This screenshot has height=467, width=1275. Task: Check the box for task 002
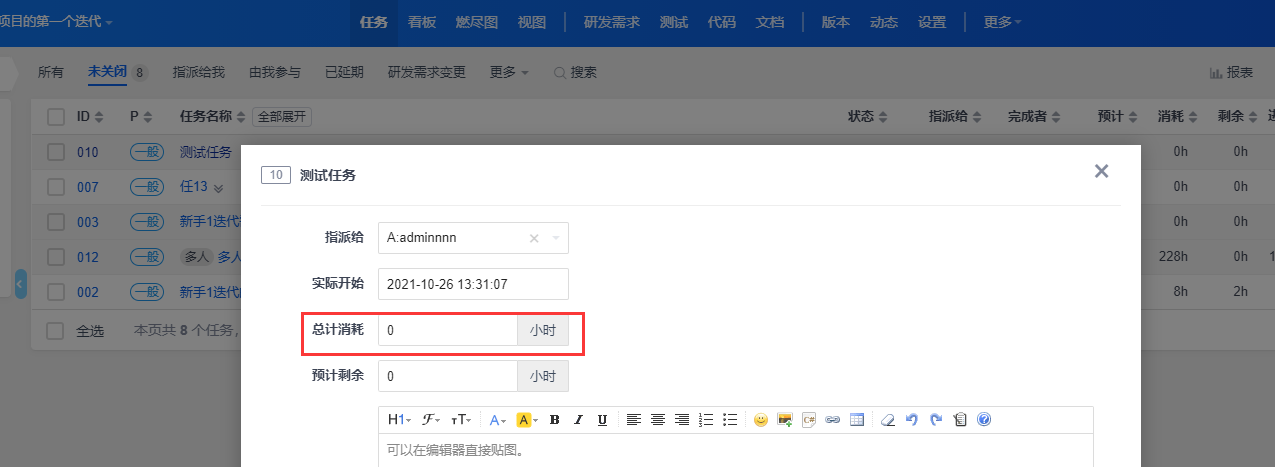56,292
